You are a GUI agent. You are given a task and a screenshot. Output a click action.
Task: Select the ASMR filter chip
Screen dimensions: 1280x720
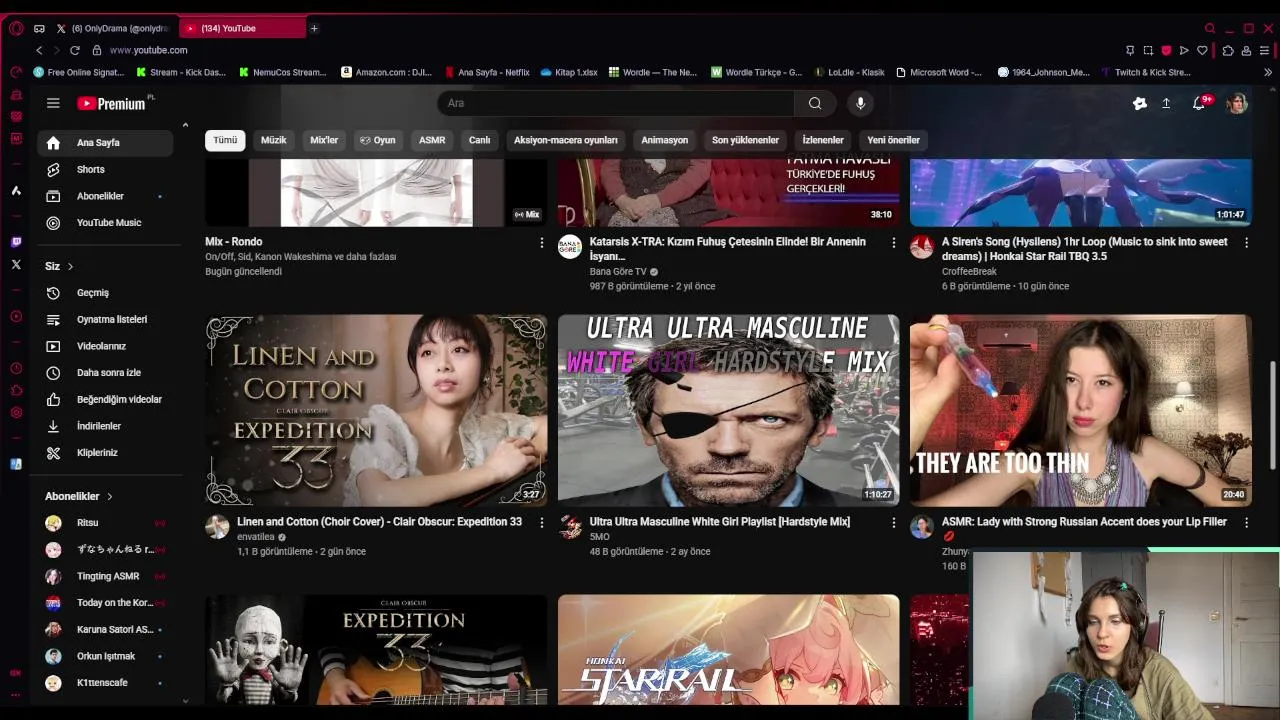432,140
